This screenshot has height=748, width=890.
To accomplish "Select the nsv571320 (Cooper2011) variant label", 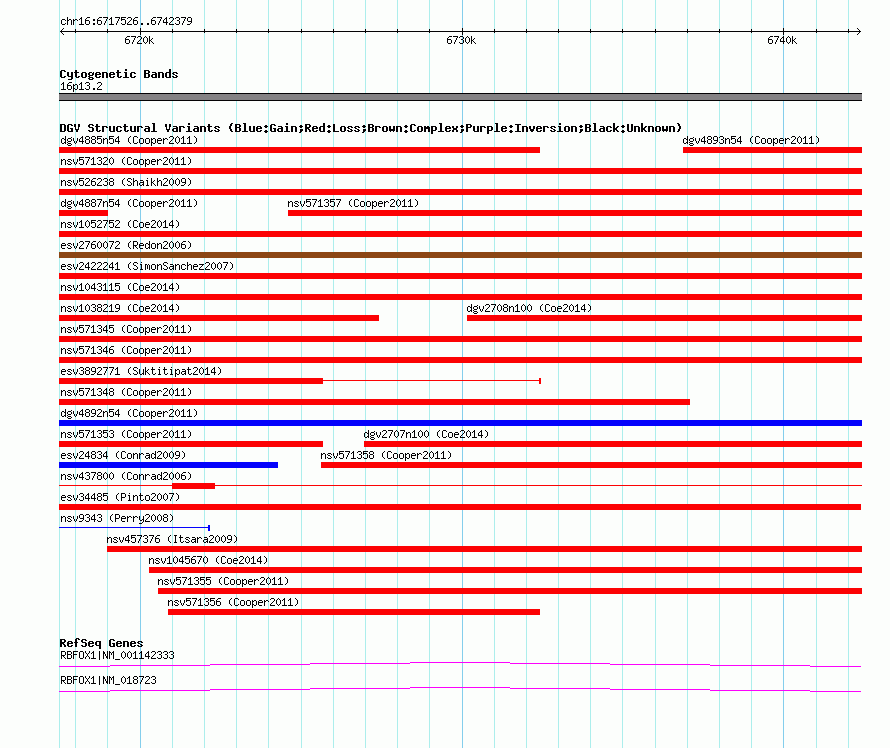I will (x=126, y=161).
